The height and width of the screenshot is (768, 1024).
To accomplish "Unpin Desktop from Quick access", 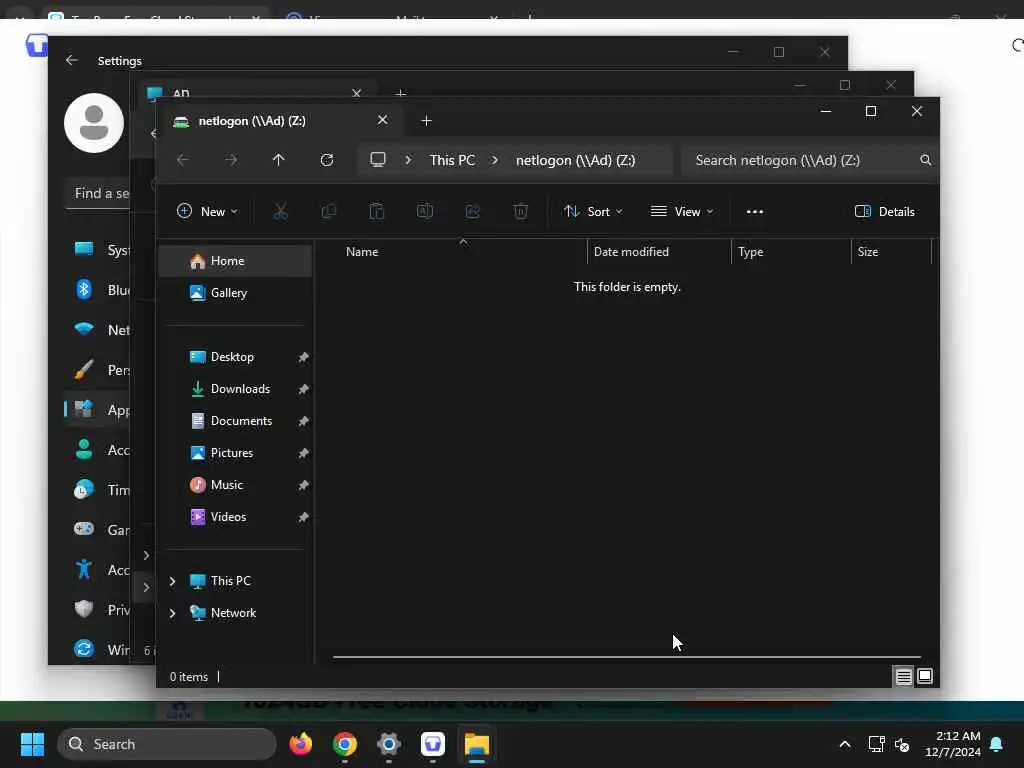I will pyautogui.click(x=303, y=357).
